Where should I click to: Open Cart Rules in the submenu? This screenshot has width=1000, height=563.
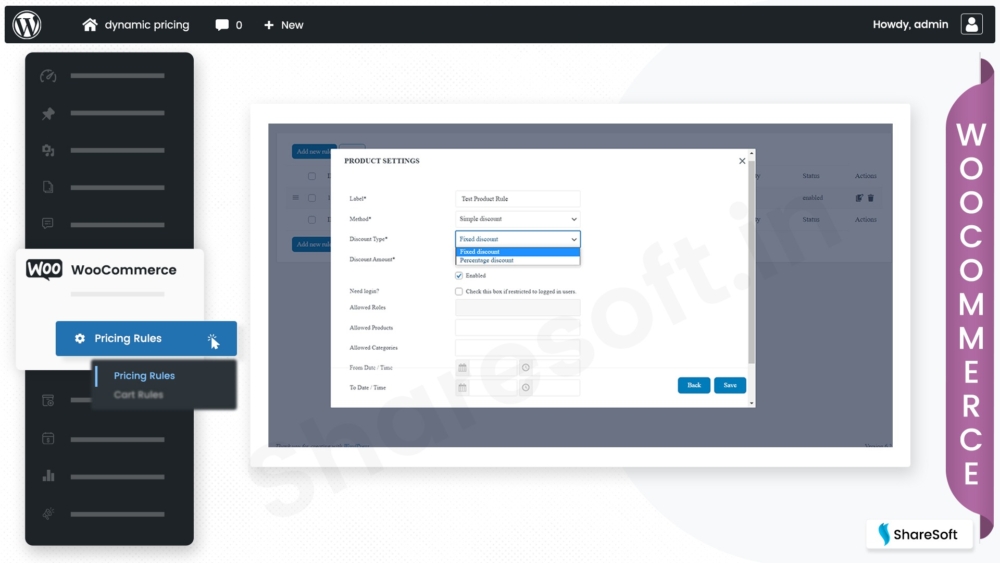click(138, 395)
